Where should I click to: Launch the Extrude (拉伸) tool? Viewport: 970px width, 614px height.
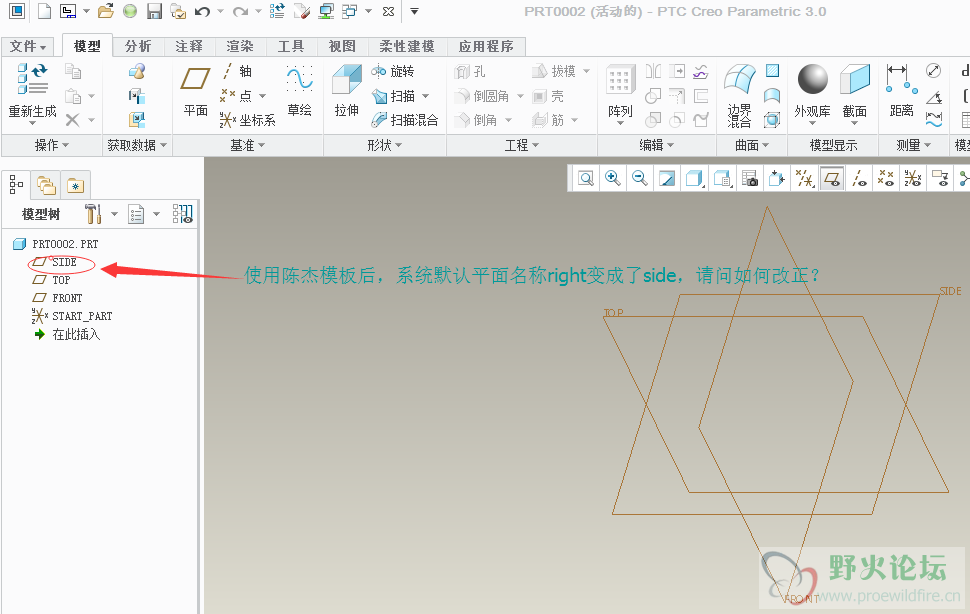(346, 92)
